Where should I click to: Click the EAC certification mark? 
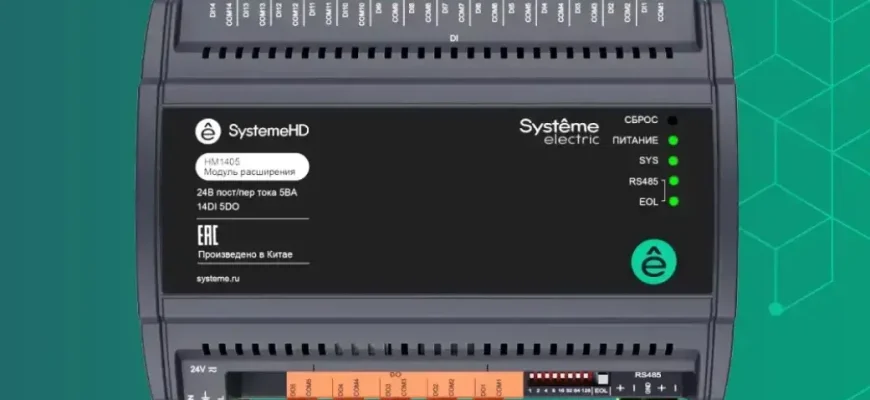[207, 236]
